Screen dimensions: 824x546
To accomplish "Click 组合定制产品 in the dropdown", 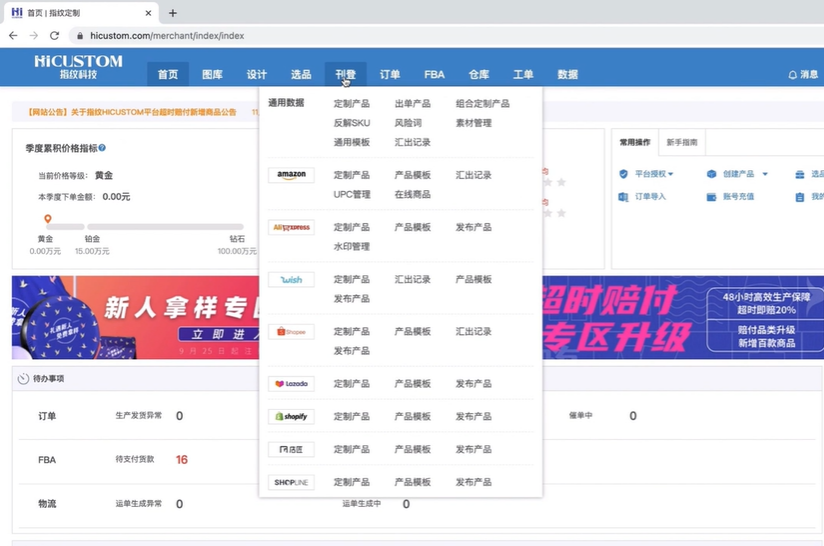I will 482,104.
